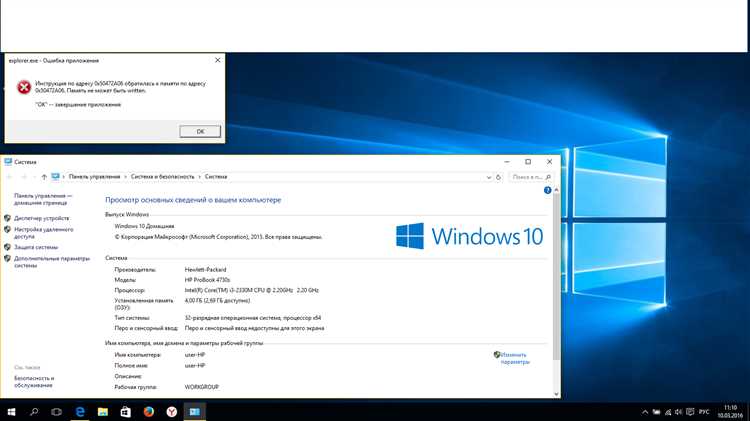Open Firefox from the taskbar
Screen dimensions: 750x421
click(148, 411)
